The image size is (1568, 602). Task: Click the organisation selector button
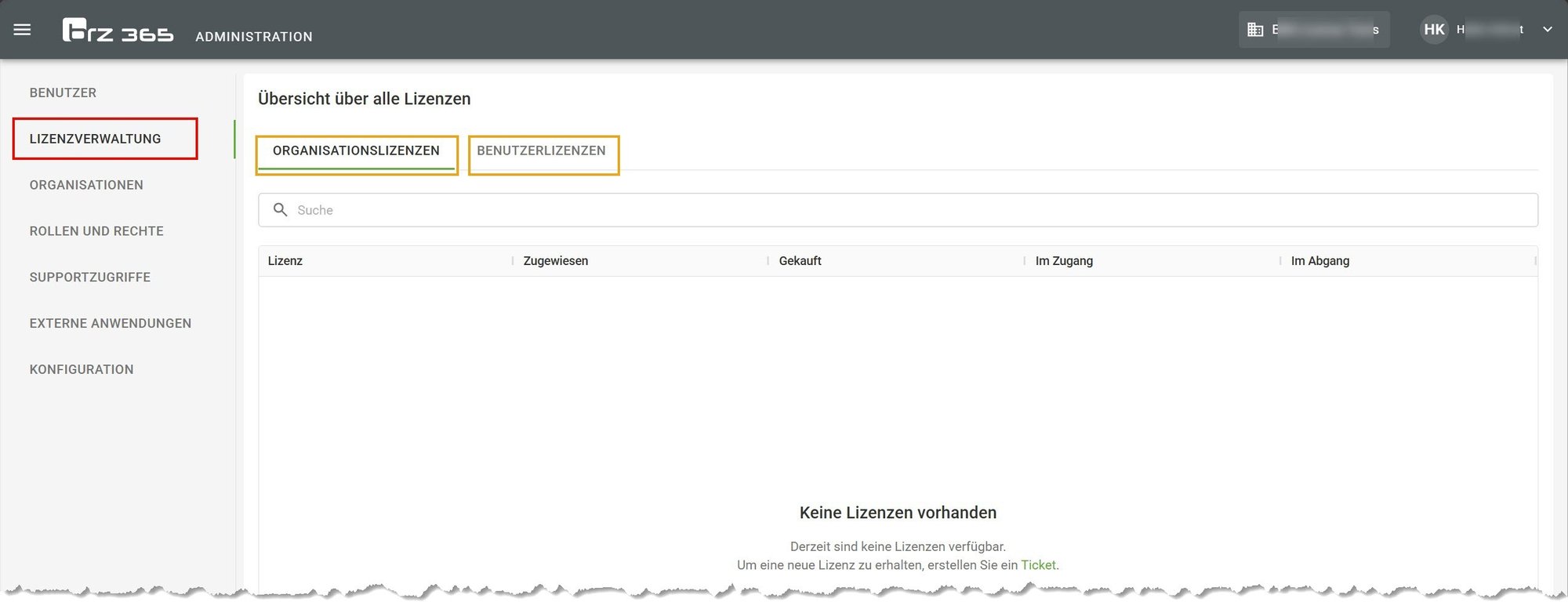click(1314, 30)
